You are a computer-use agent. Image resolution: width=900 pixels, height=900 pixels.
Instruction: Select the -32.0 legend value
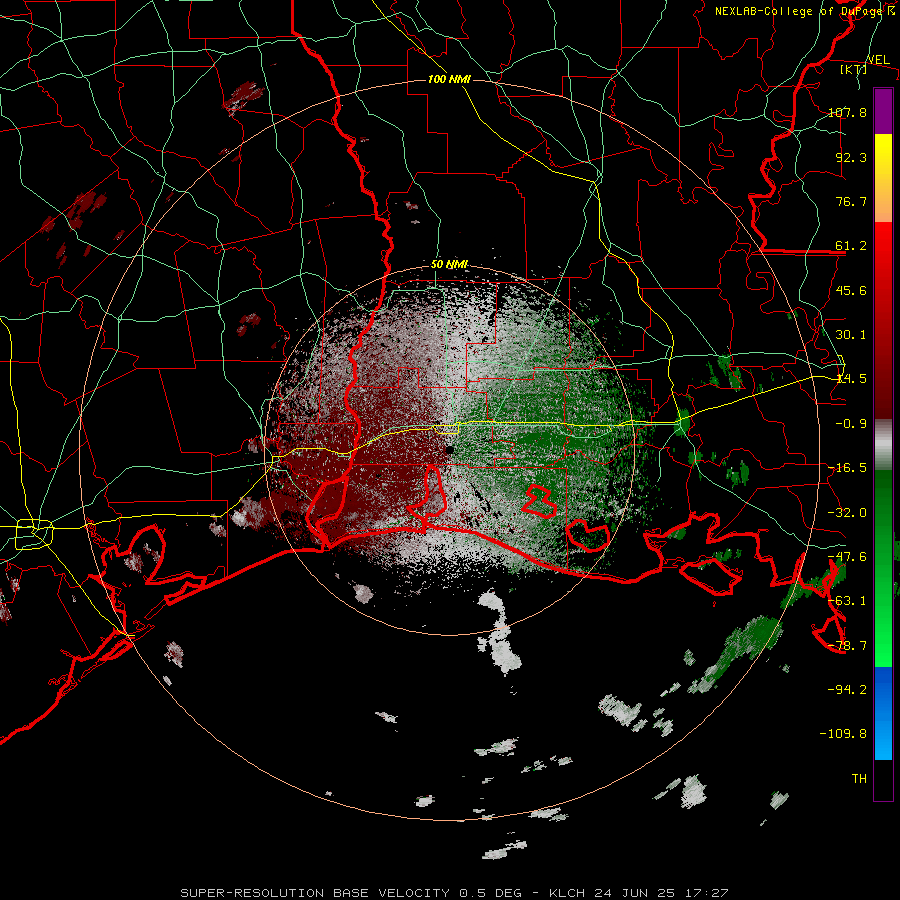tap(847, 513)
